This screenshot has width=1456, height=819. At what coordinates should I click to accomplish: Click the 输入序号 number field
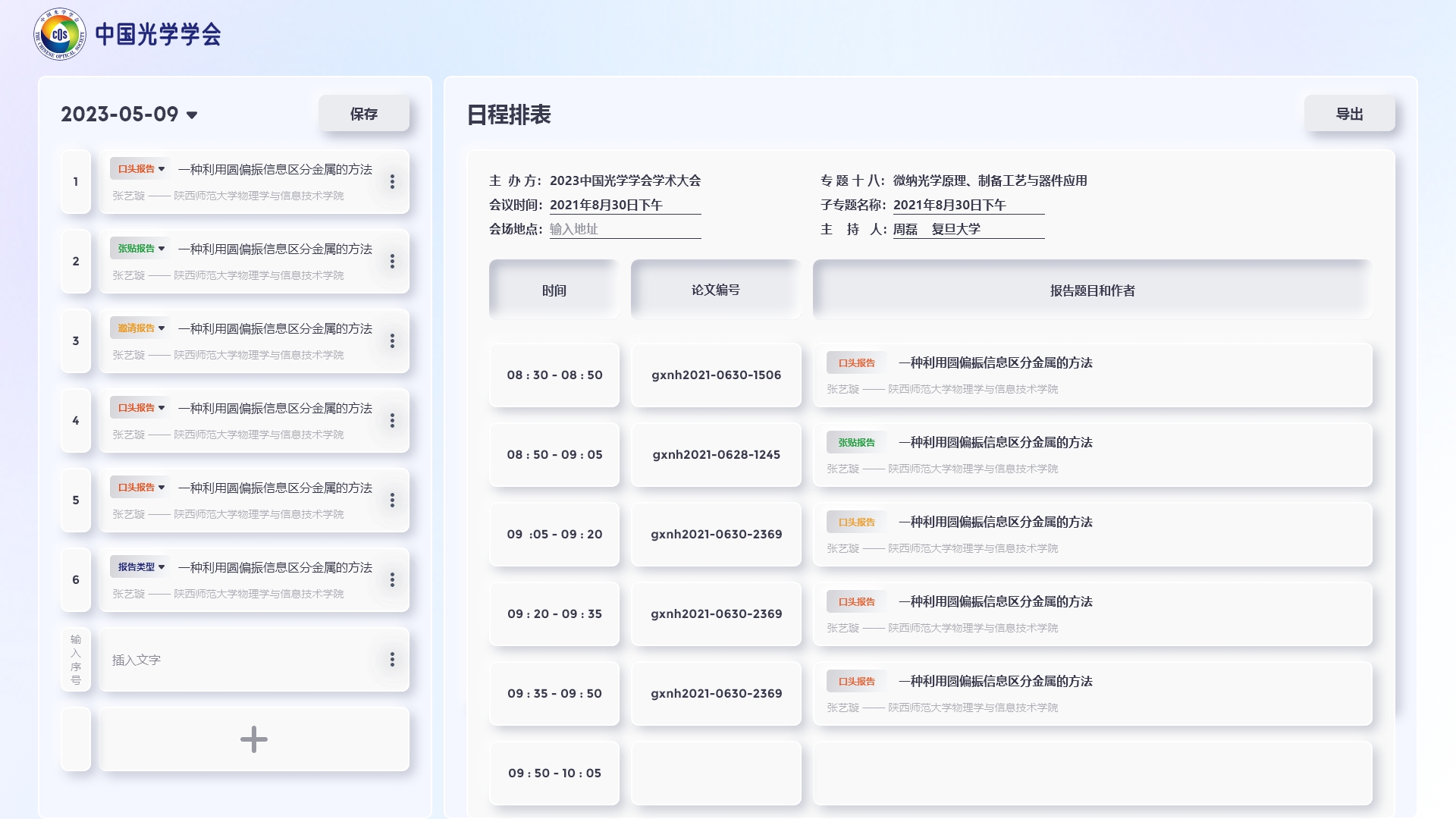click(76, 660)
